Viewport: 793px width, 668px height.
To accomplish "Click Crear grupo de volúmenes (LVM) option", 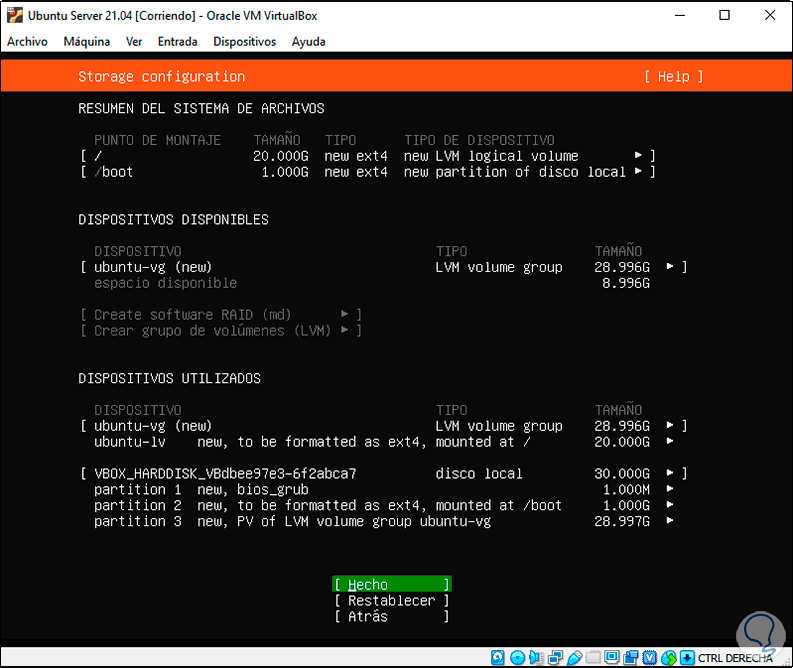I will point(221,331).
